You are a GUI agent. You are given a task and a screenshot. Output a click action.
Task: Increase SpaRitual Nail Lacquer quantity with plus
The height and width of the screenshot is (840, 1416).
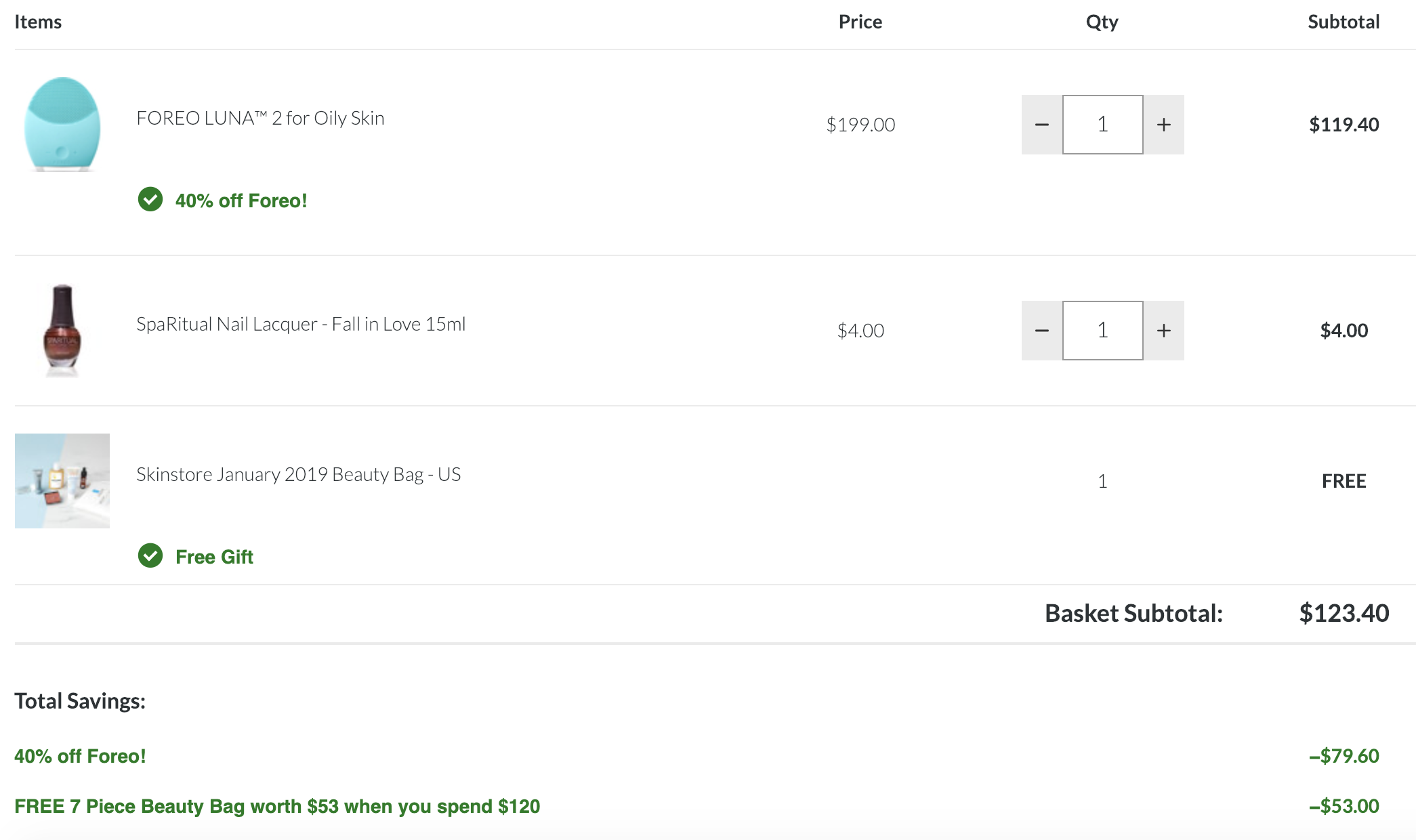click(x=1164, y=331)
